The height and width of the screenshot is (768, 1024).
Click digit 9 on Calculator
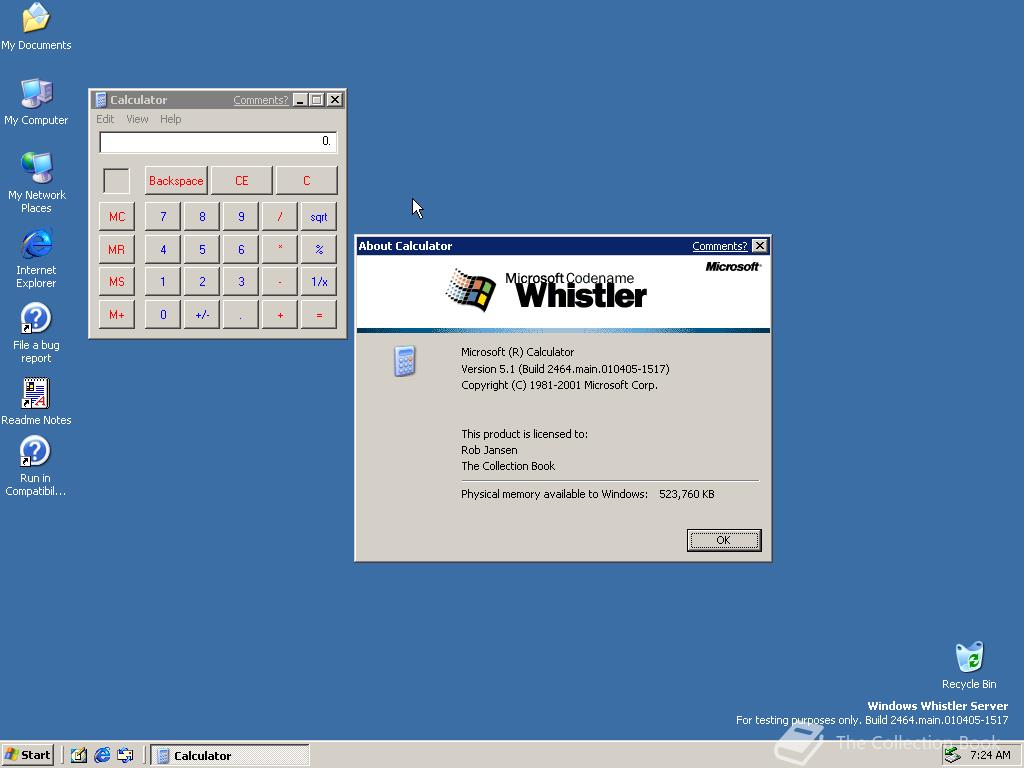pos(241,216)
